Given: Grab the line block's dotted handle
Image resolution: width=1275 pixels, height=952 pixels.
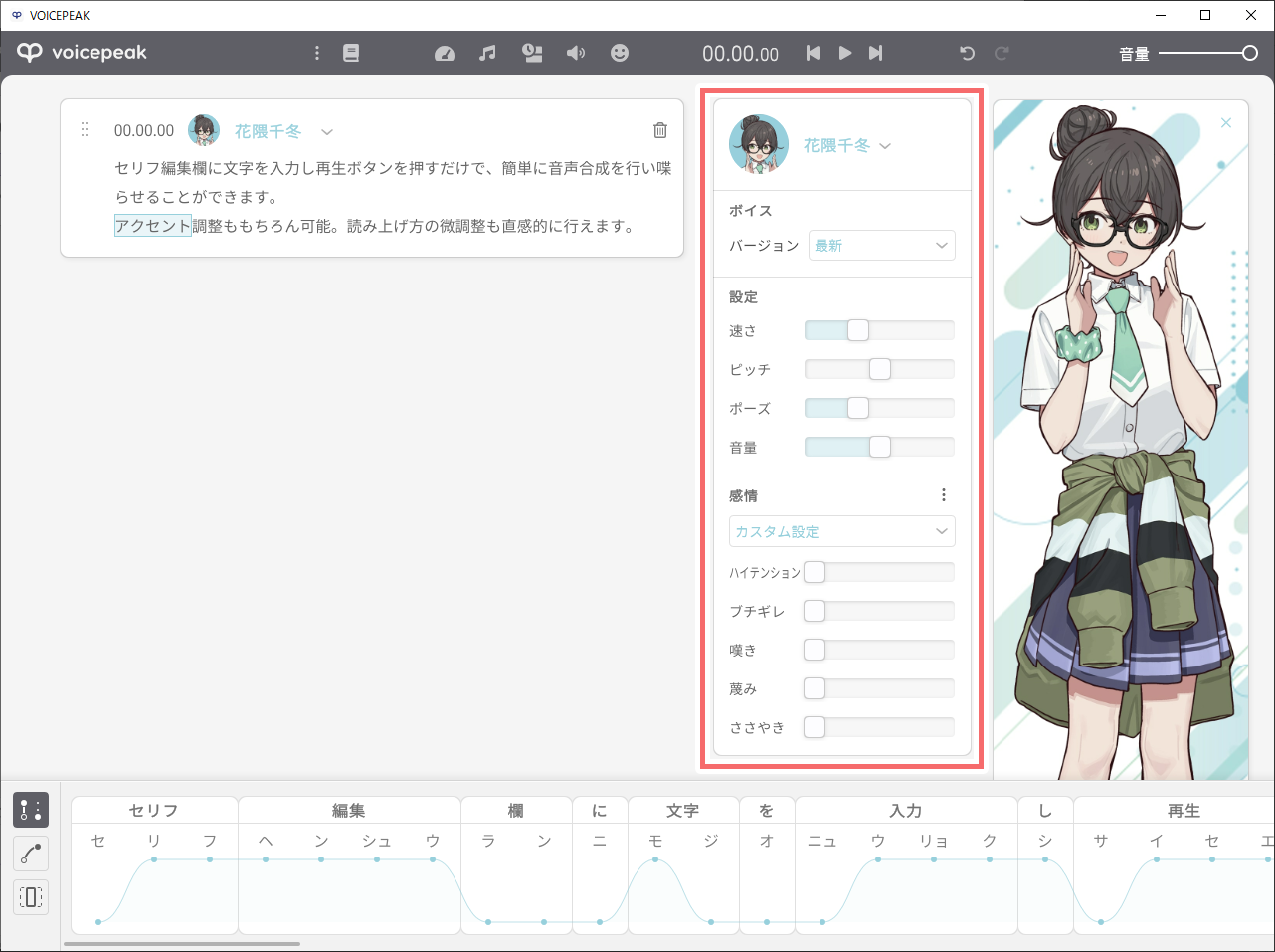Looking at the screenshot, I should [x=85, y=130].
